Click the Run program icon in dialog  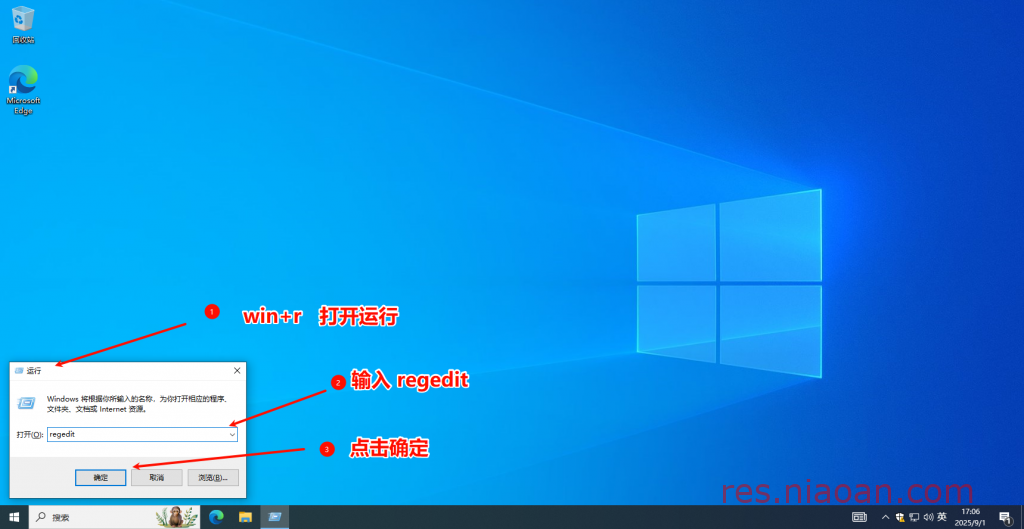27,404
